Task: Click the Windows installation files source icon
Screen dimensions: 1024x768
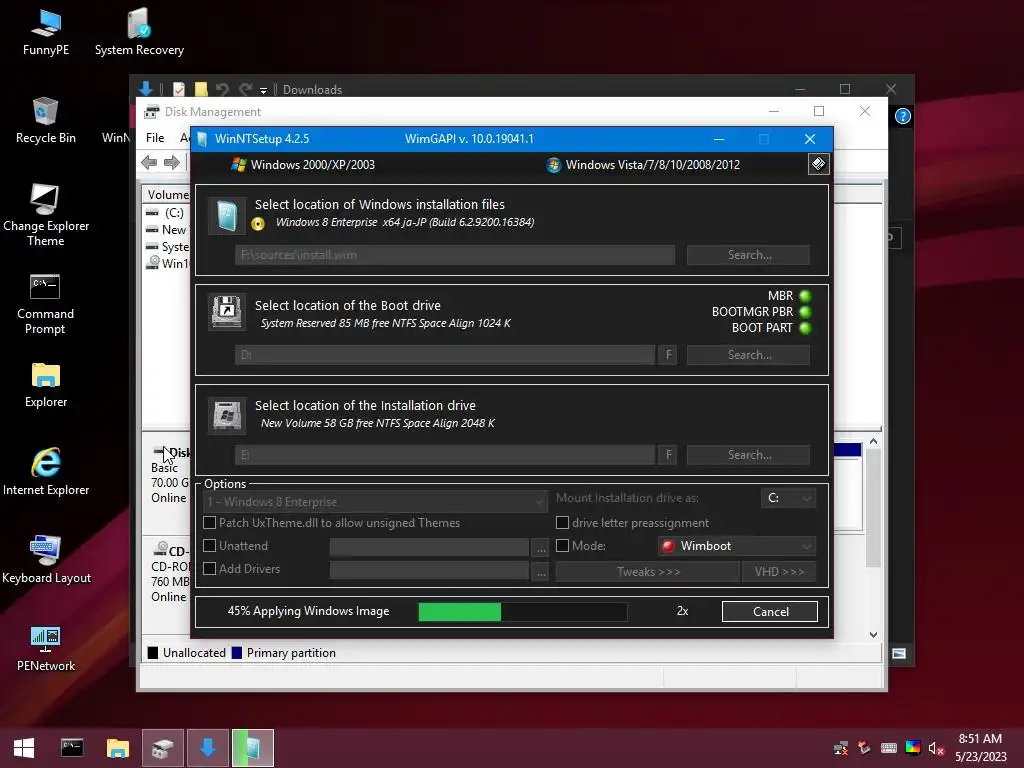Action: 227,216
